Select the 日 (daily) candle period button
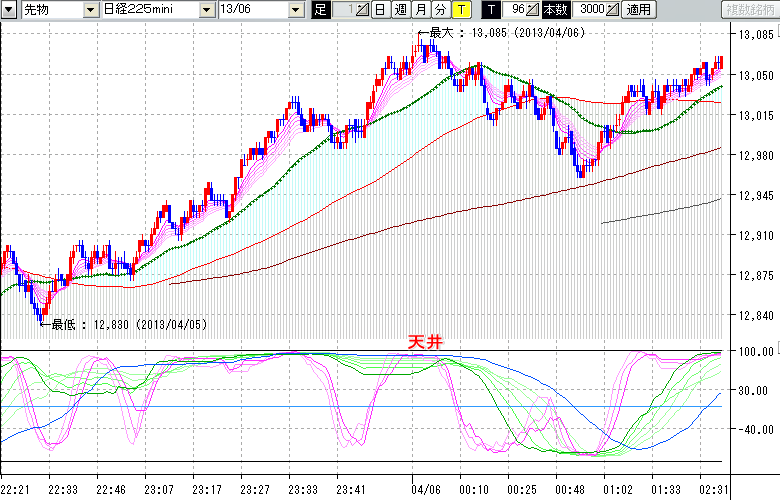This screenshot has height=500, width=780. click(381, 10)
